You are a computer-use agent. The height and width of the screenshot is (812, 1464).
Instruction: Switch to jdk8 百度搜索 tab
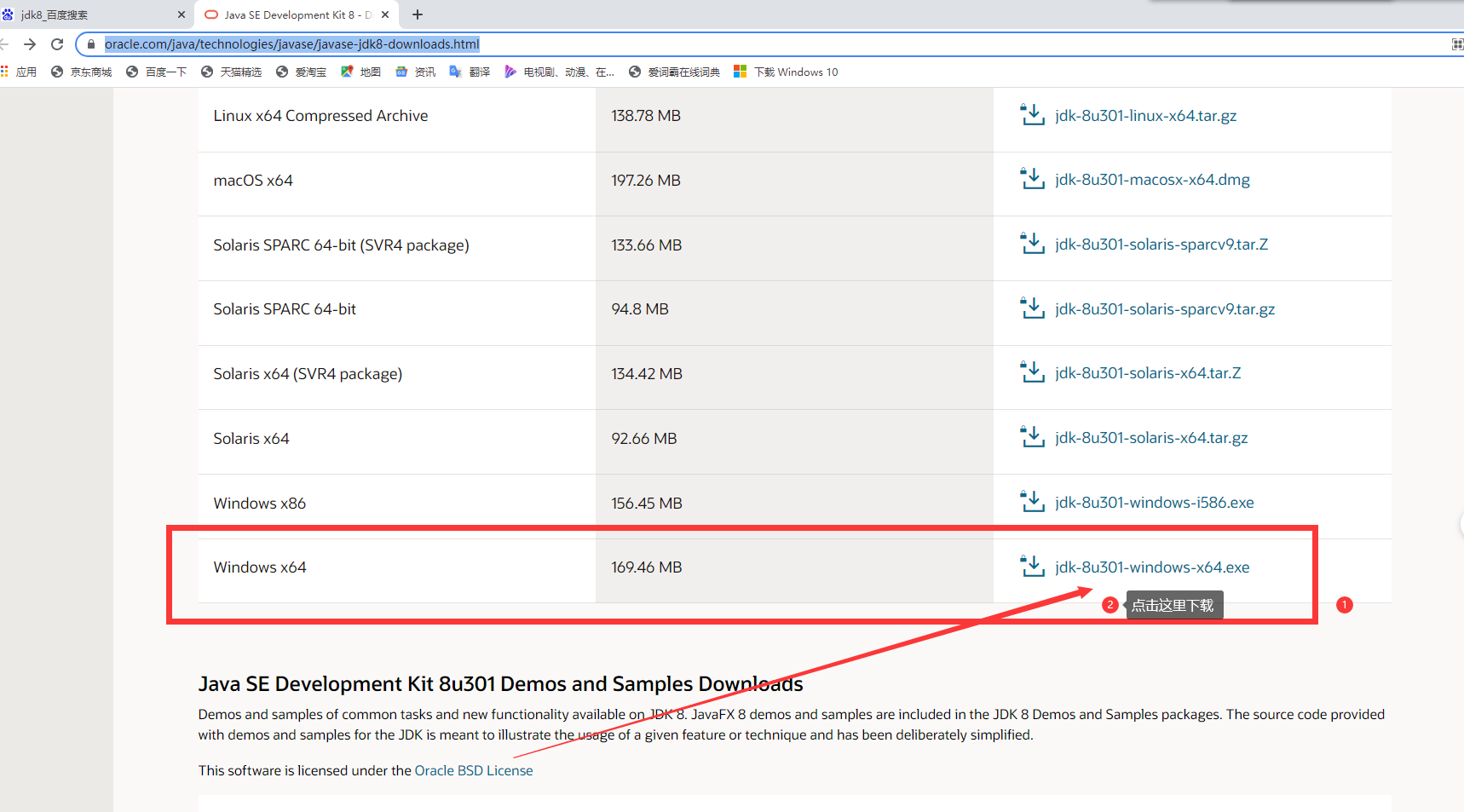94,14
